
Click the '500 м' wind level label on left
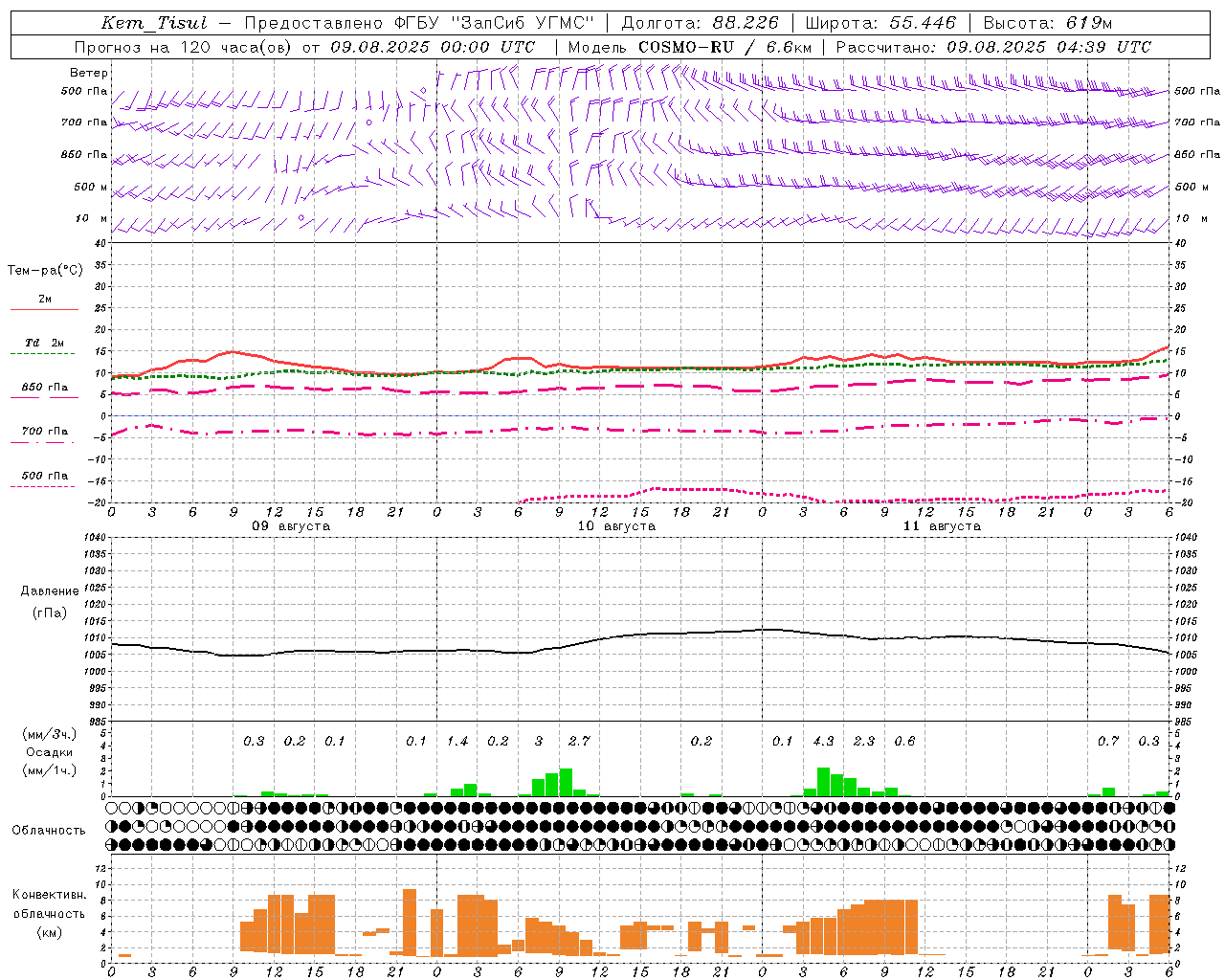91,187
